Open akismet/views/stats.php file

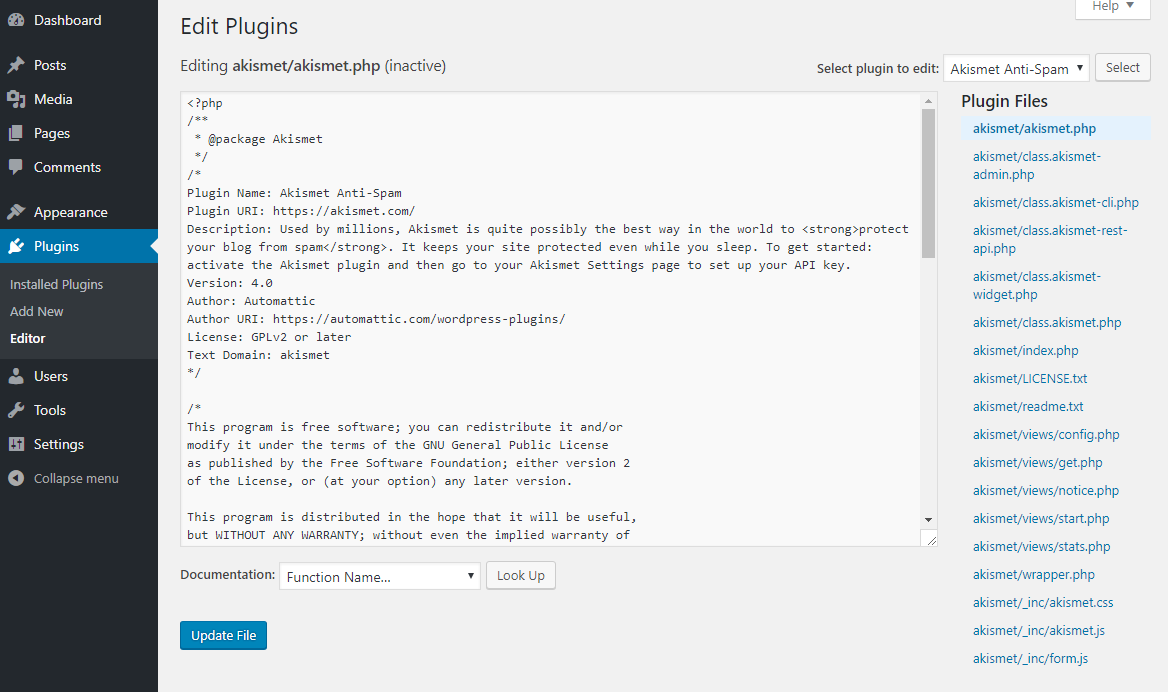pyautogui.click(x=1041, y=547)
